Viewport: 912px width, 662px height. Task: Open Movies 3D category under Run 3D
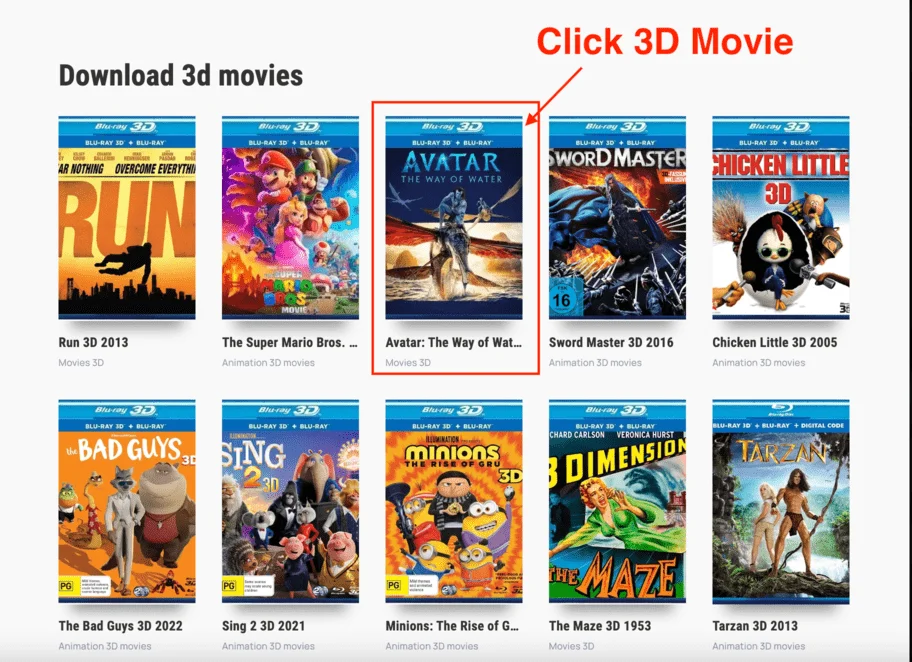pyautogui.click(x=81, y=362)
